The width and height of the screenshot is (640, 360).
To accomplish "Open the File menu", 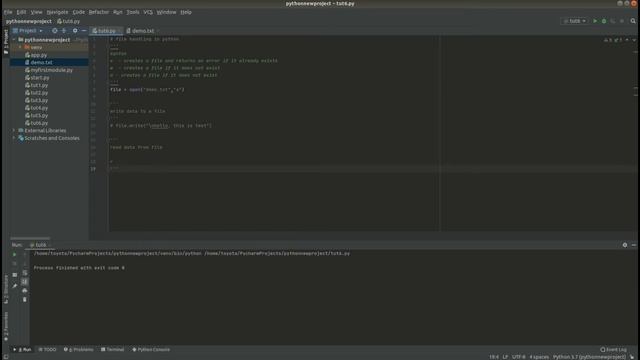I will pos(8,12).
